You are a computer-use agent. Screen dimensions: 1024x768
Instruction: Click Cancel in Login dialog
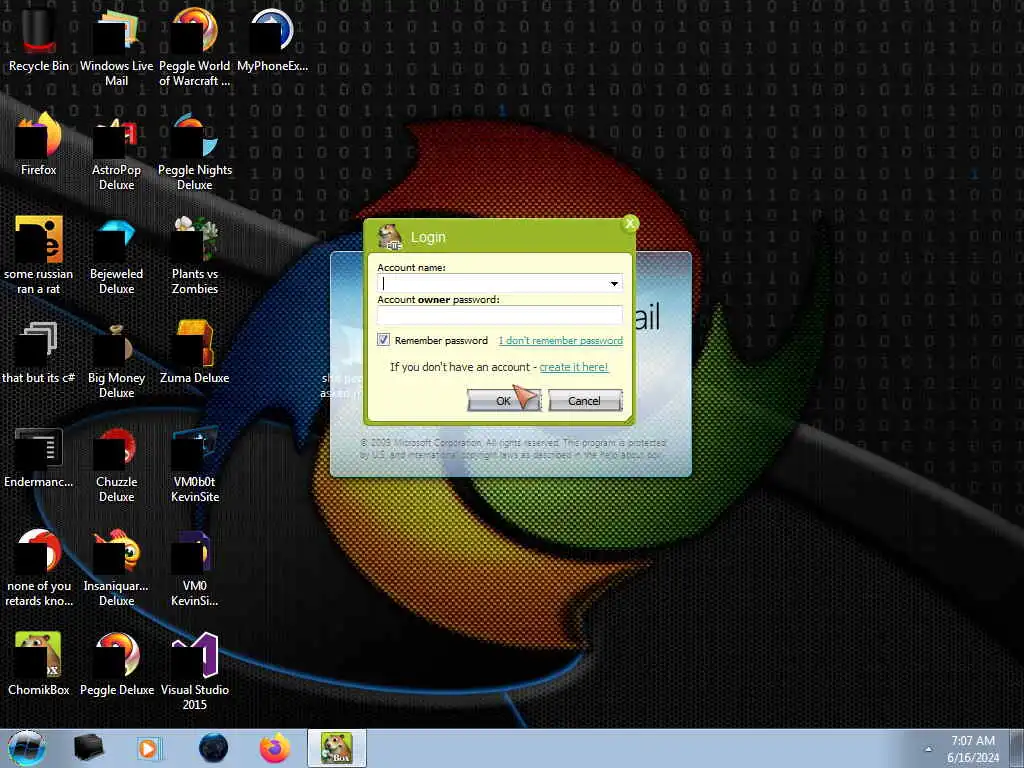click(x=584, y=400)
